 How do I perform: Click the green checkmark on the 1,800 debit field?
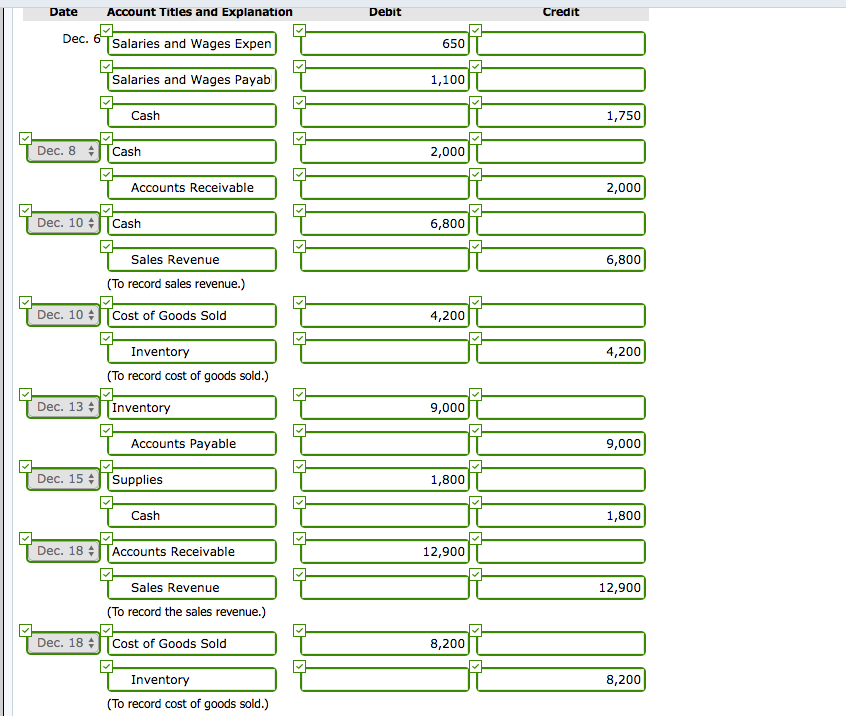coord(299,466)
